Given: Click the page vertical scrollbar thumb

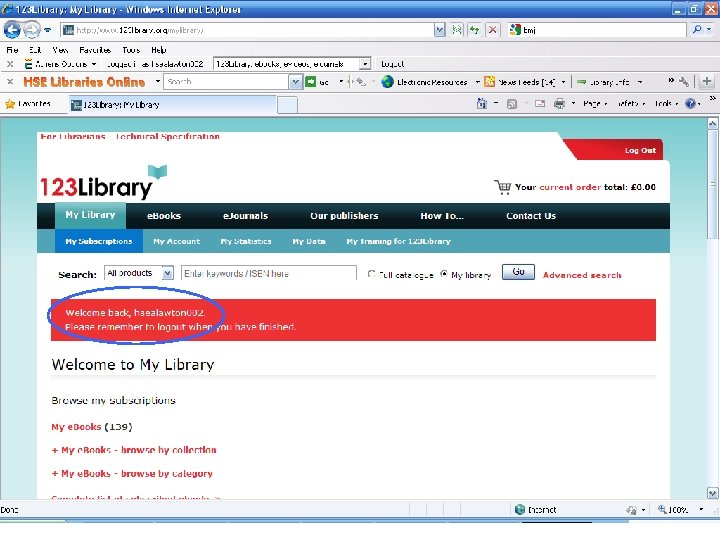Looking at the screenshot, I should click(712, 185).
